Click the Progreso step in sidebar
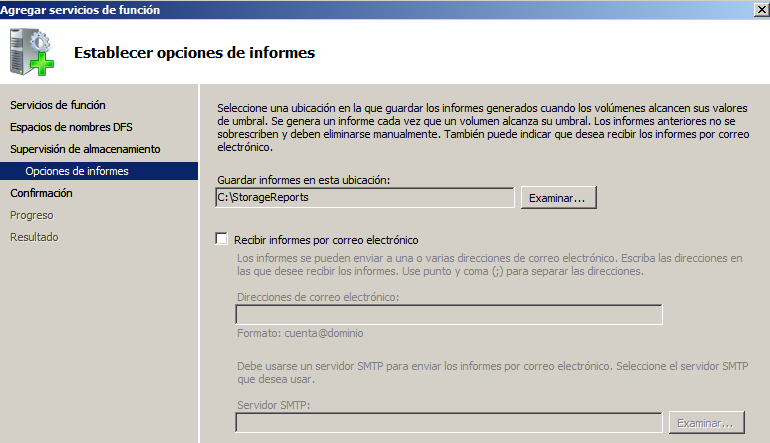Viewport: 770px width, 443px height. (31, 215)
